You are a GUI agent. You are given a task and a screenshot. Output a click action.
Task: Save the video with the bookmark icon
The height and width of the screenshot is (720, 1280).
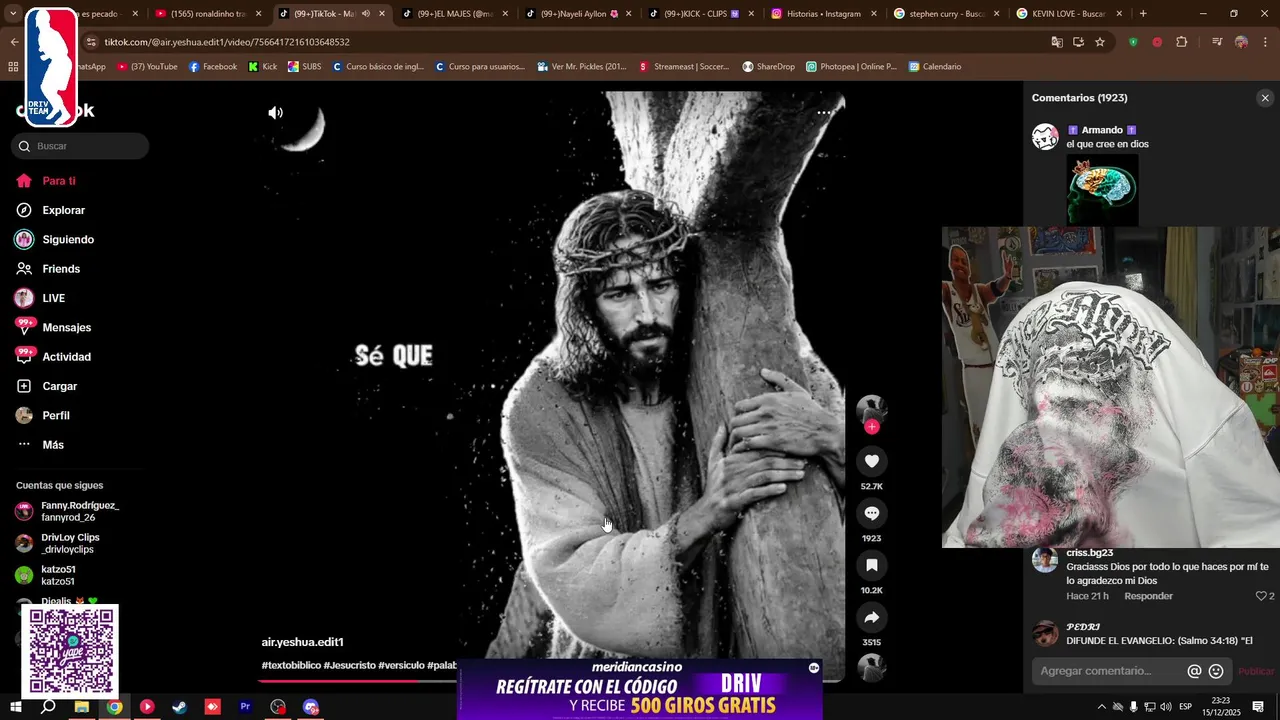tap(872, 565)
